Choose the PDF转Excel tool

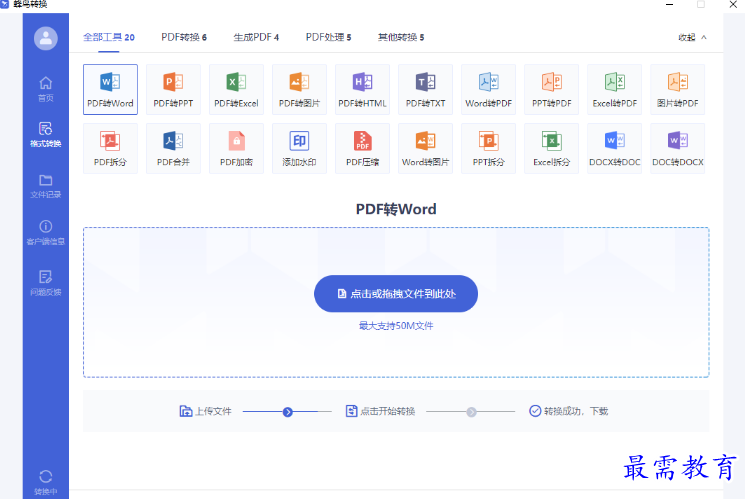click(x=236, y=89)
